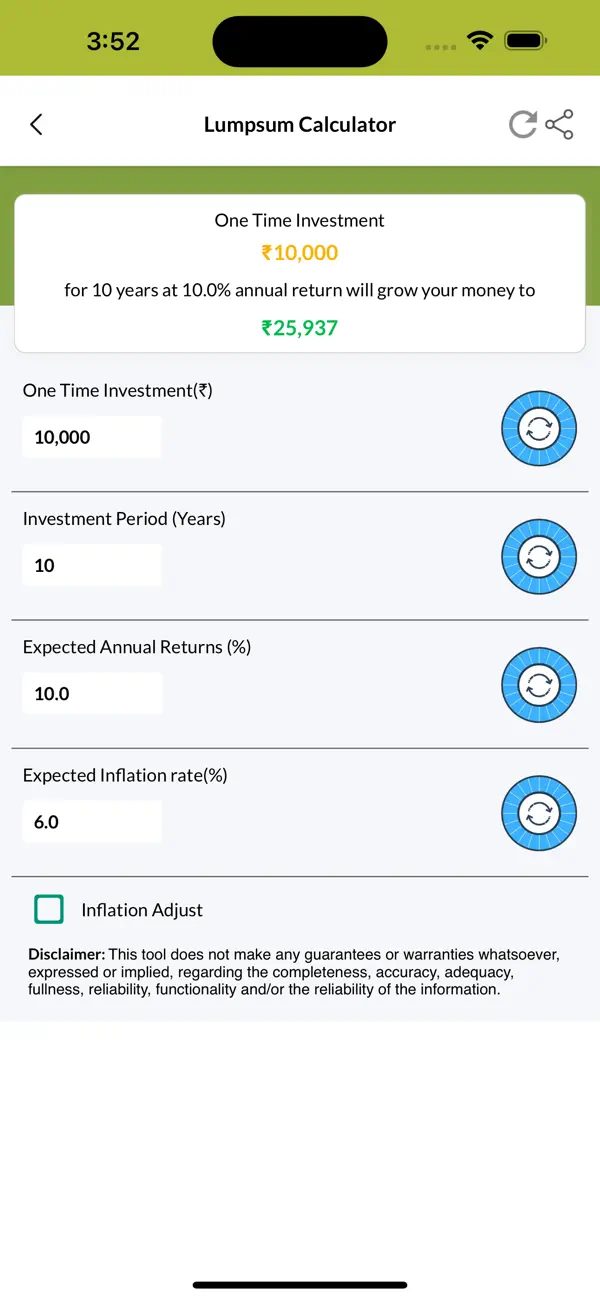
Task: Adjust the Investment Period circular slider
Action: click(x=539, y=556)
